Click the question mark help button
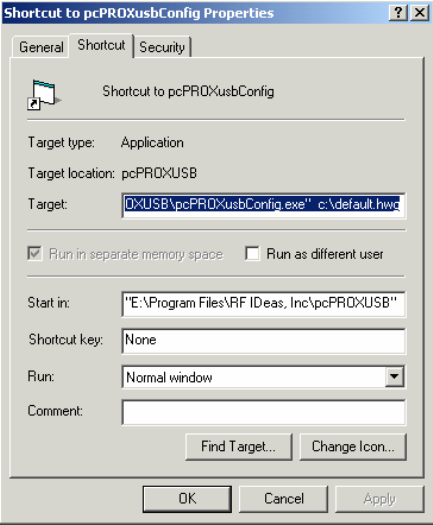433x525 pixels. [398, 13]
